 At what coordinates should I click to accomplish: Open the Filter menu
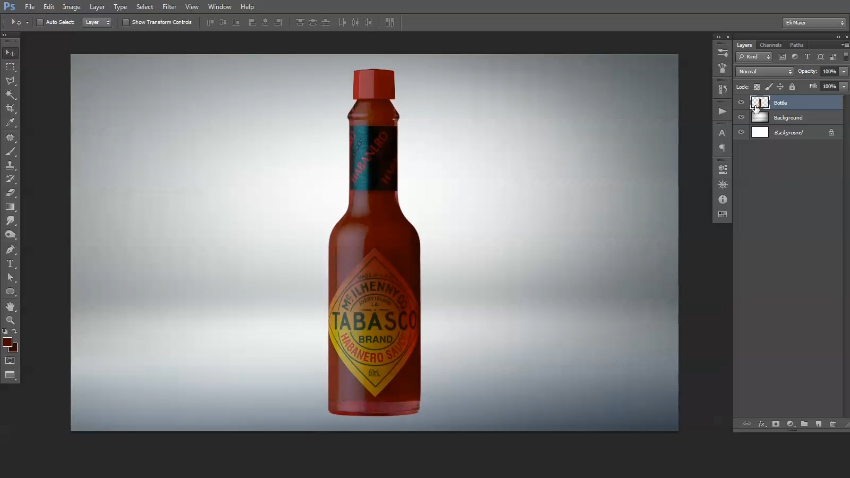point(169,7)
